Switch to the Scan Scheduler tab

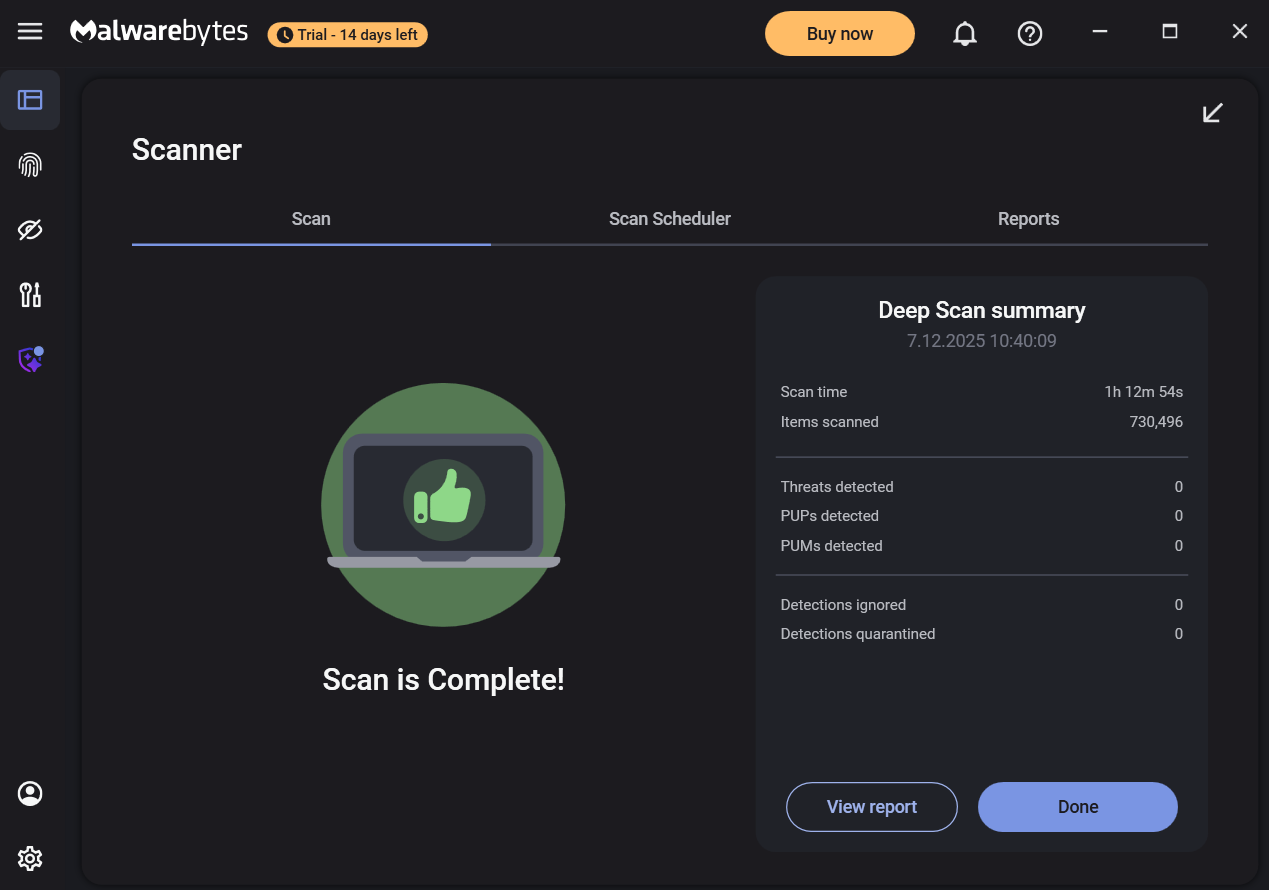coord(670,219)
